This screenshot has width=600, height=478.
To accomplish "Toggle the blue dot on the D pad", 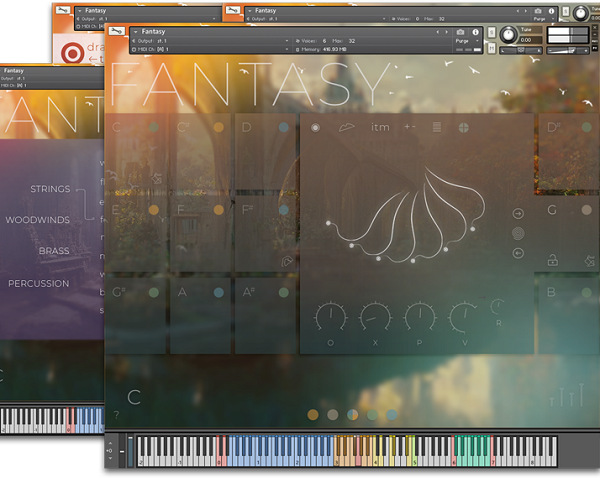I will point(284,127).
